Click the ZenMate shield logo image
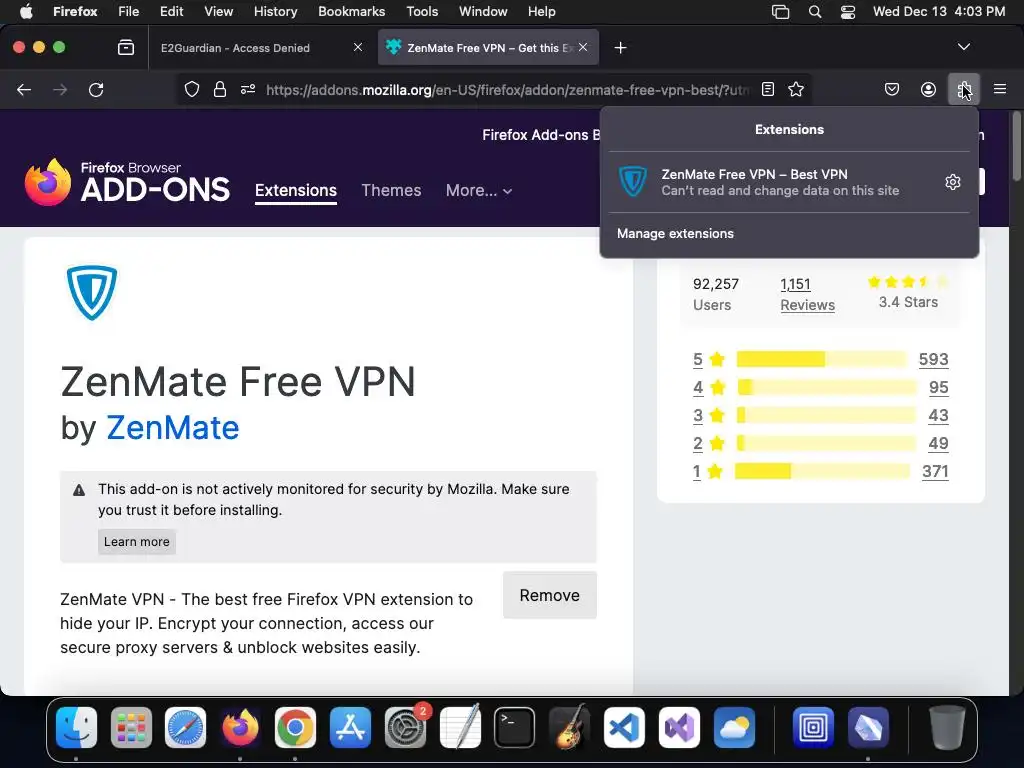The image size is (1024, 768). click(92, 293)
